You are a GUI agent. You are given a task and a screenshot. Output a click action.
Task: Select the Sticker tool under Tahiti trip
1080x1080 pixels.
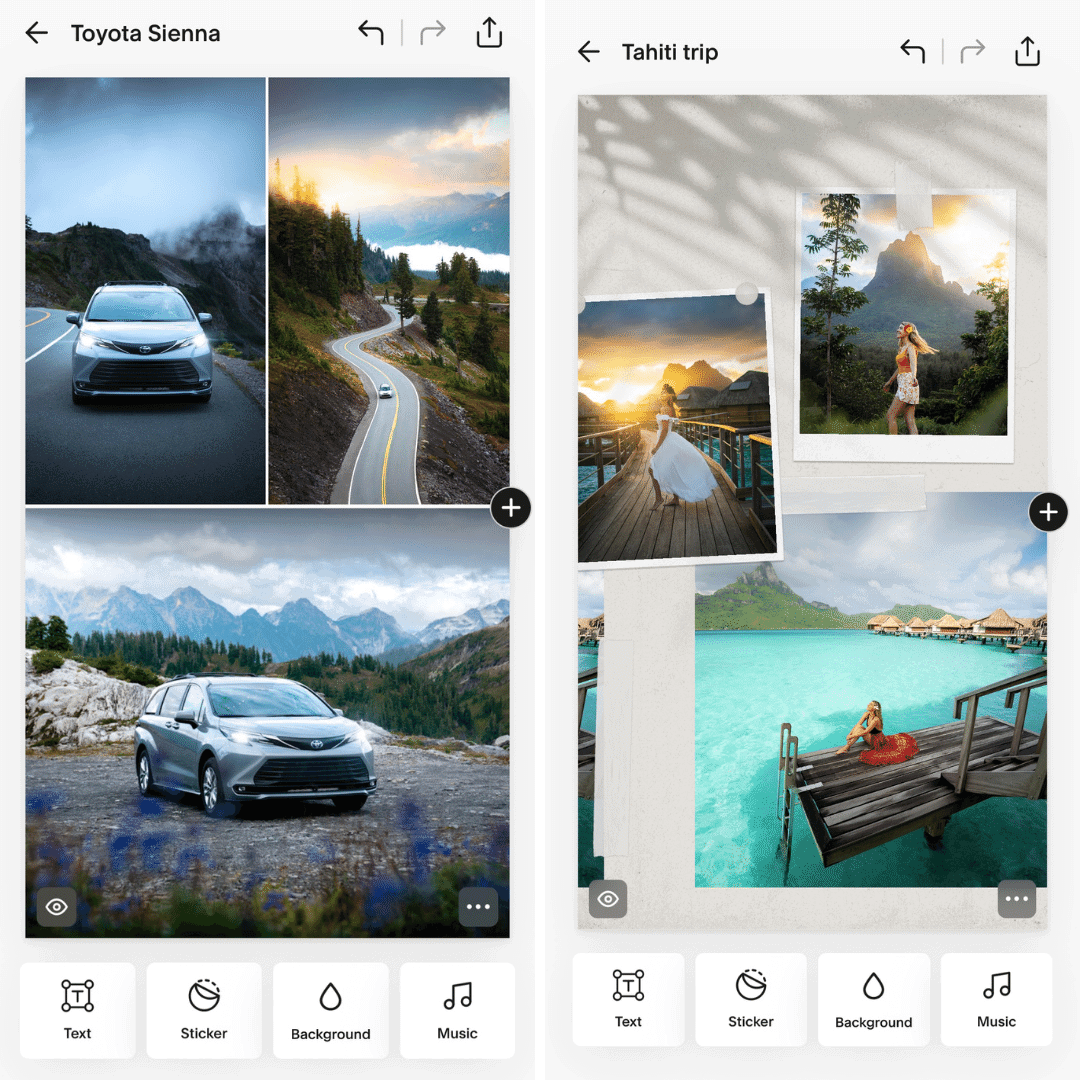[x=751, y=999]
